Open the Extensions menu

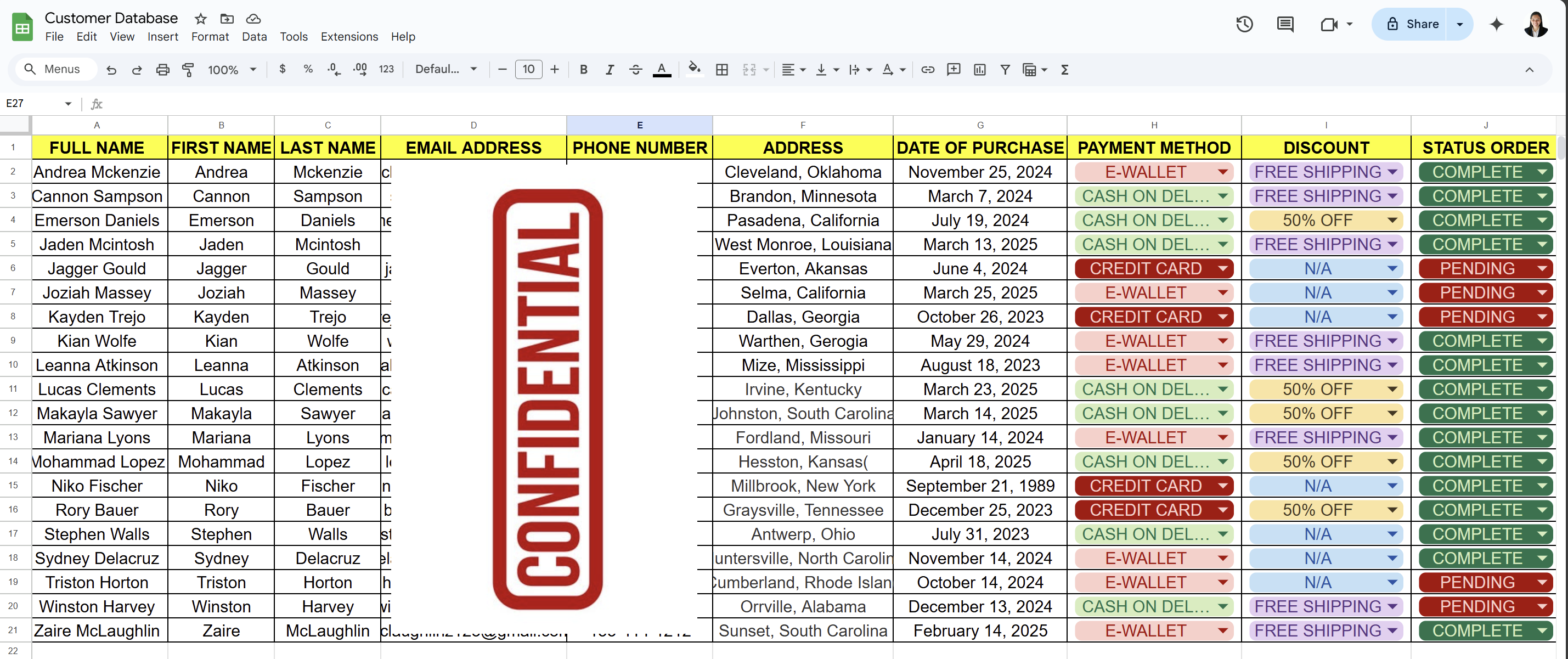pos(349,37)
